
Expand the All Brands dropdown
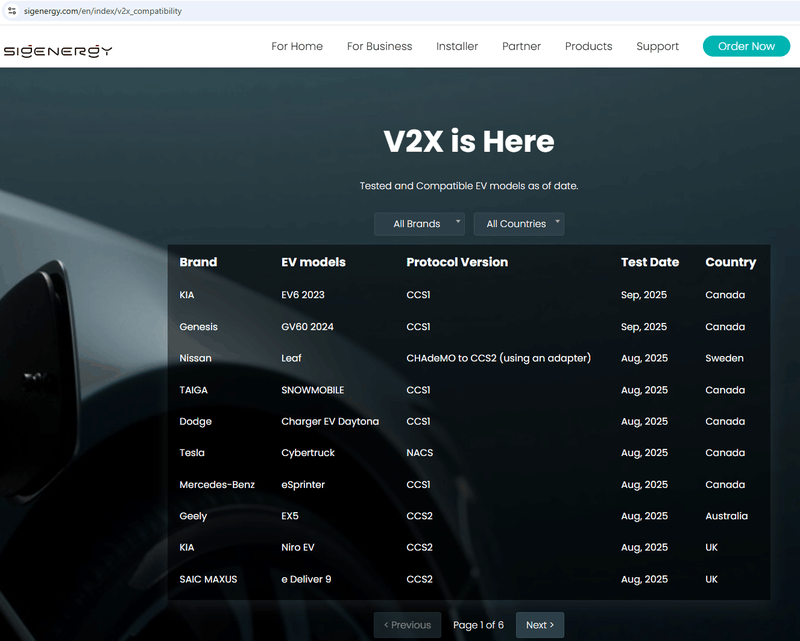[x=419, y=224]
